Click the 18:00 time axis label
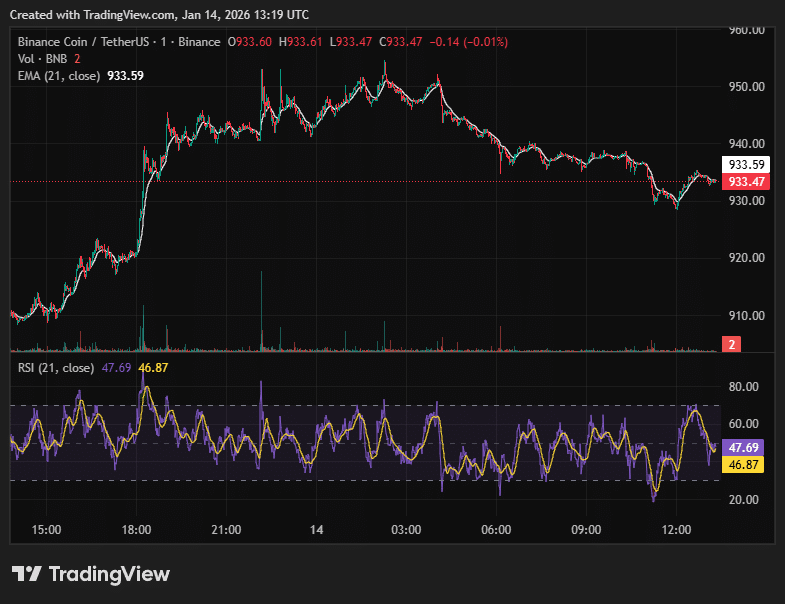The height and width of the screenshot is (604, 785). (x=136, y=530)
